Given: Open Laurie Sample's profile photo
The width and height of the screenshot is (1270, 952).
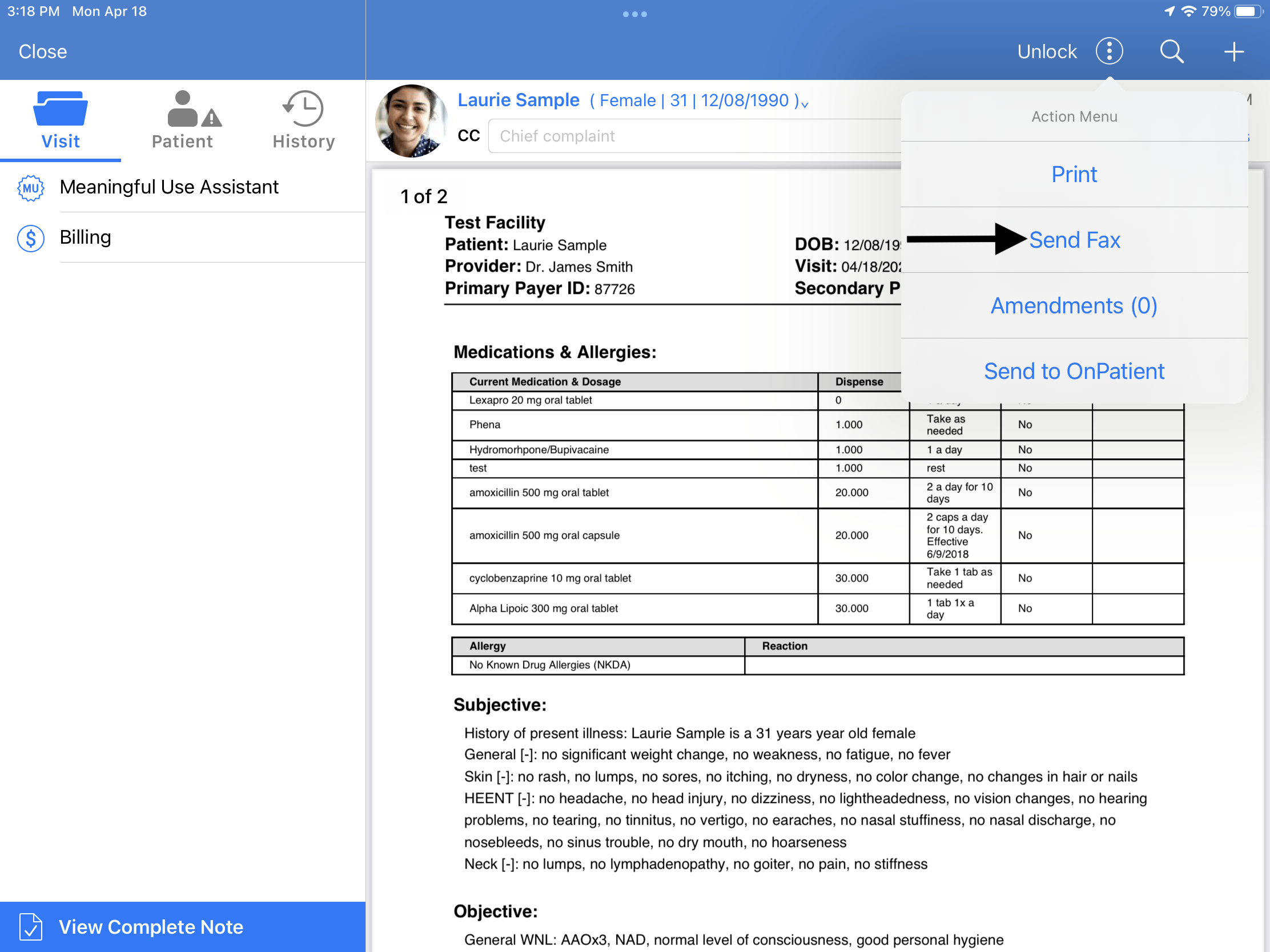Looking at the screenshot, I should tap(411, 120).
